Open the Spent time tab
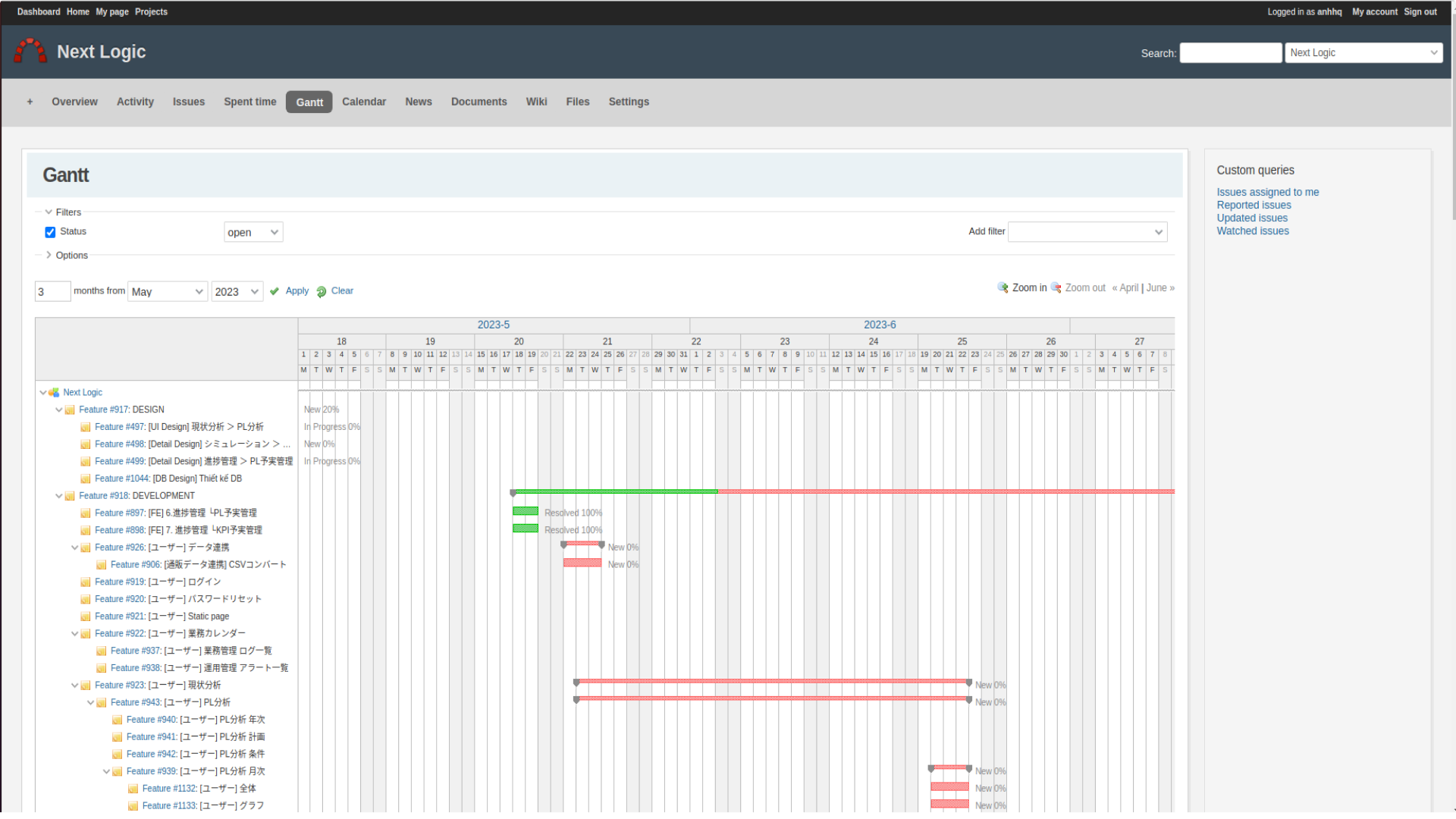This screenshot has height=819, width=1456. tap(250, 102)
